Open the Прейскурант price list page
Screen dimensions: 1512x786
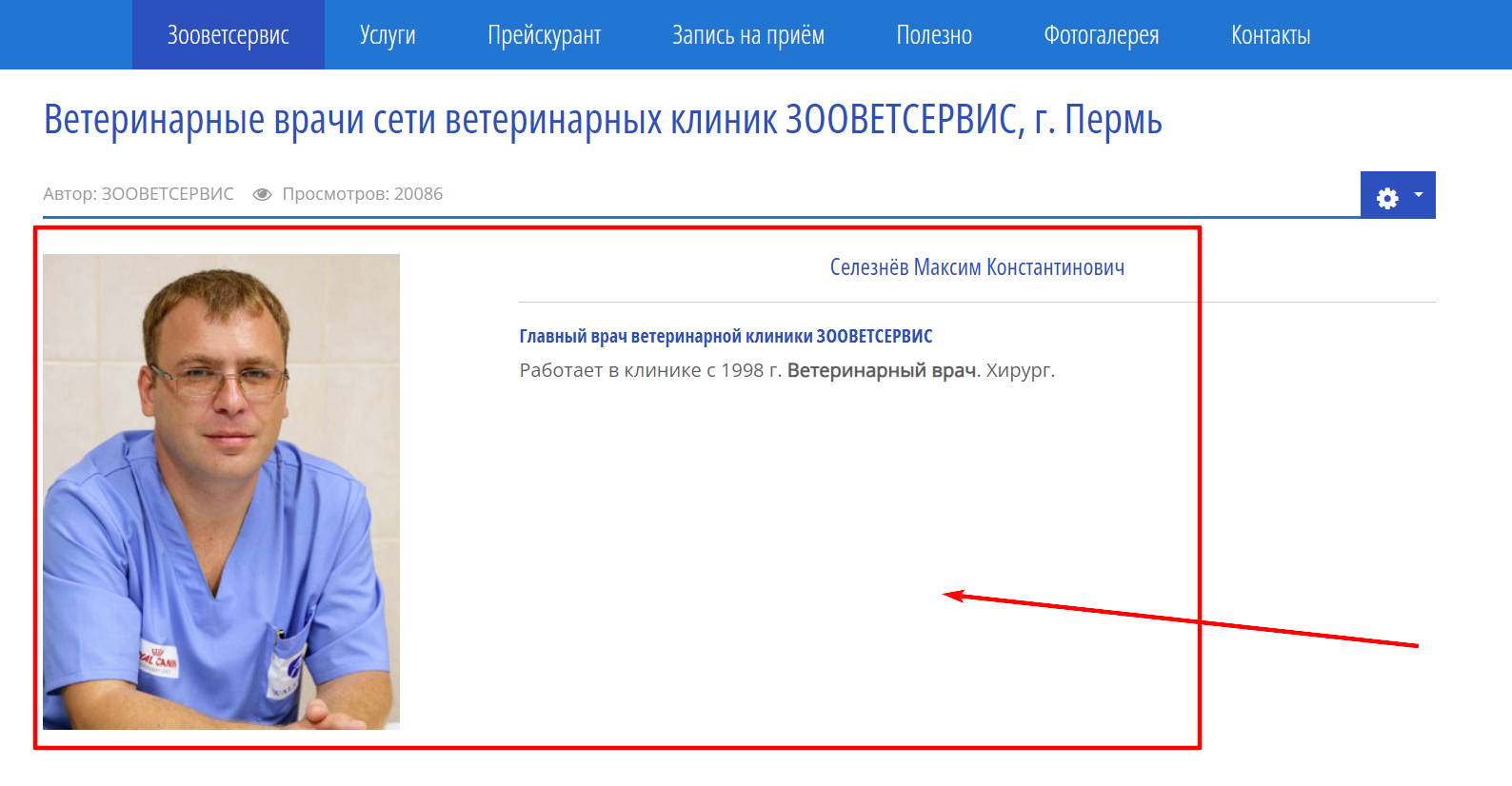click(x=544, y=35)
